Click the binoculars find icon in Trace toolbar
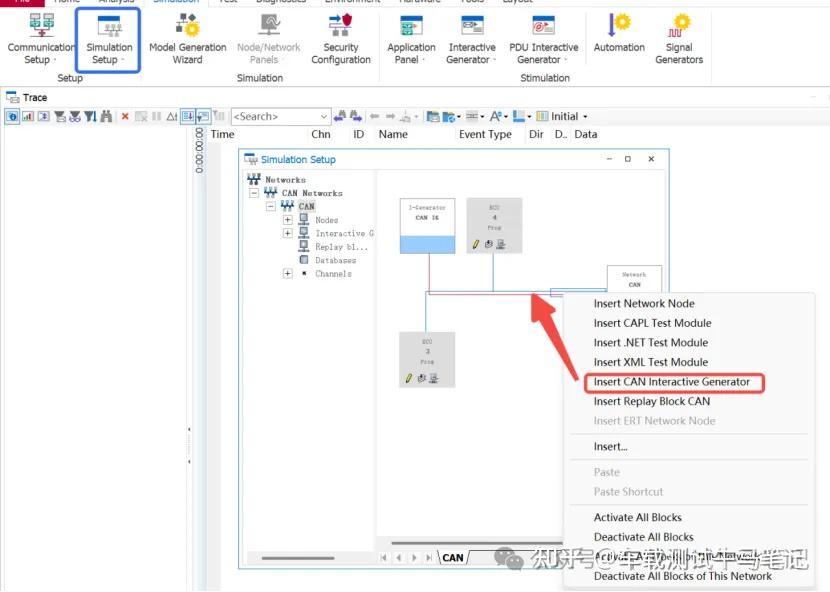Image resolution: width=830 pixels, height=592 pixels. point(106,116)
